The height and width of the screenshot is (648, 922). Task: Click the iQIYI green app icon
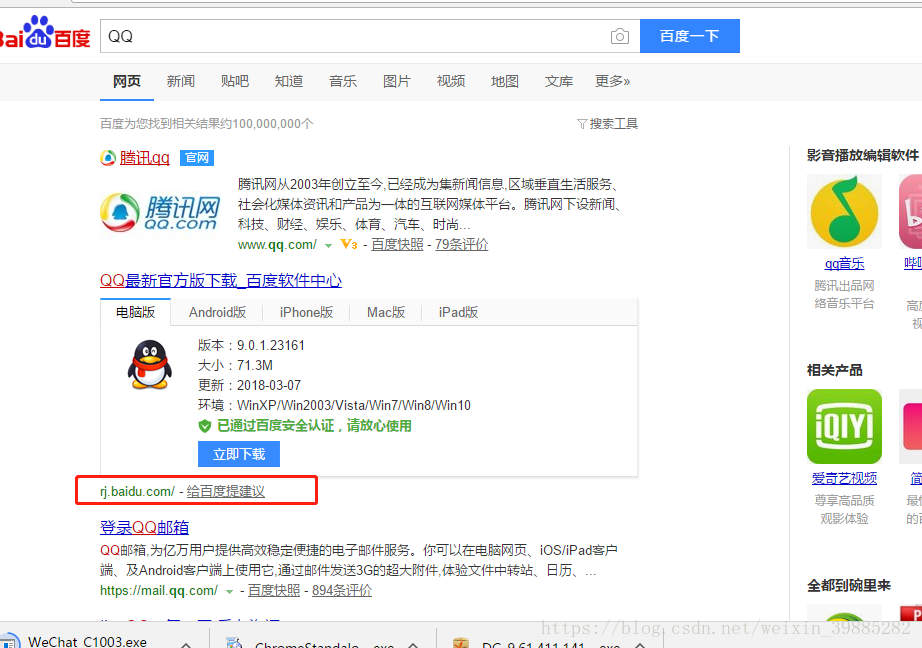844,426
